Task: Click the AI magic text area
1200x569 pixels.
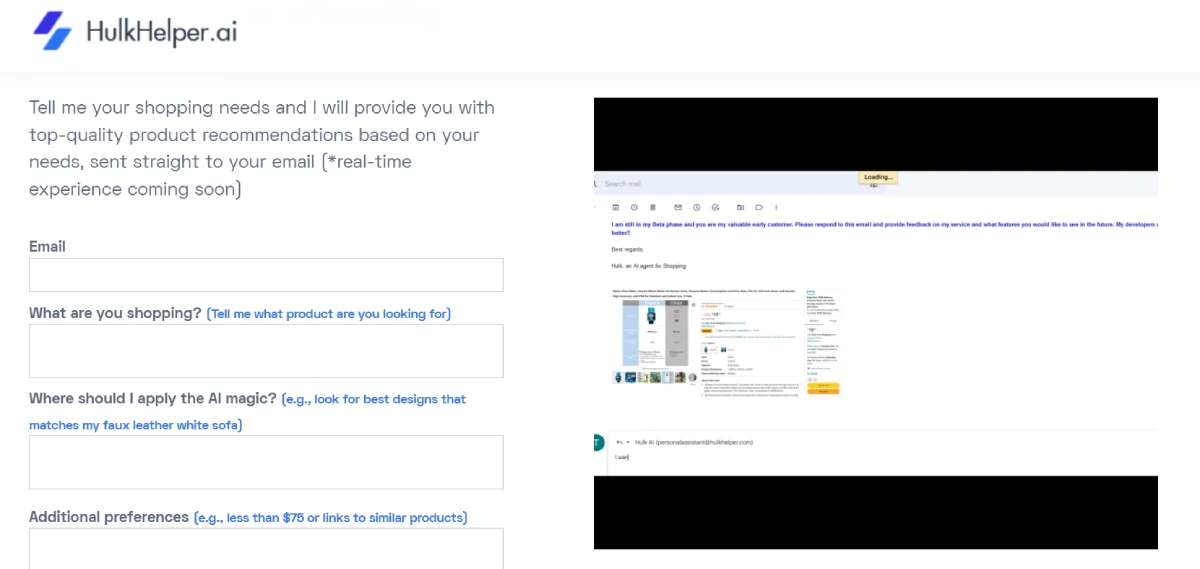Action: tap(266, 462)
